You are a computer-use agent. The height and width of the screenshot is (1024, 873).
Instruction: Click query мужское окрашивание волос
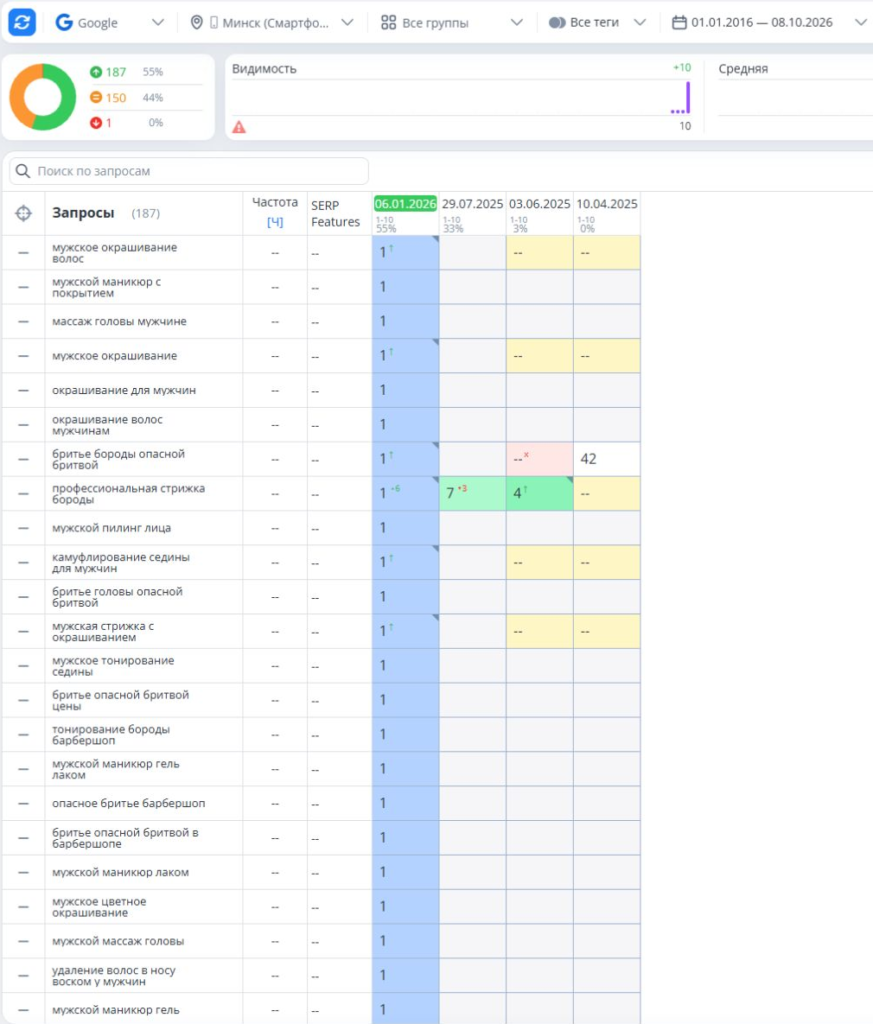pos(114,253)
